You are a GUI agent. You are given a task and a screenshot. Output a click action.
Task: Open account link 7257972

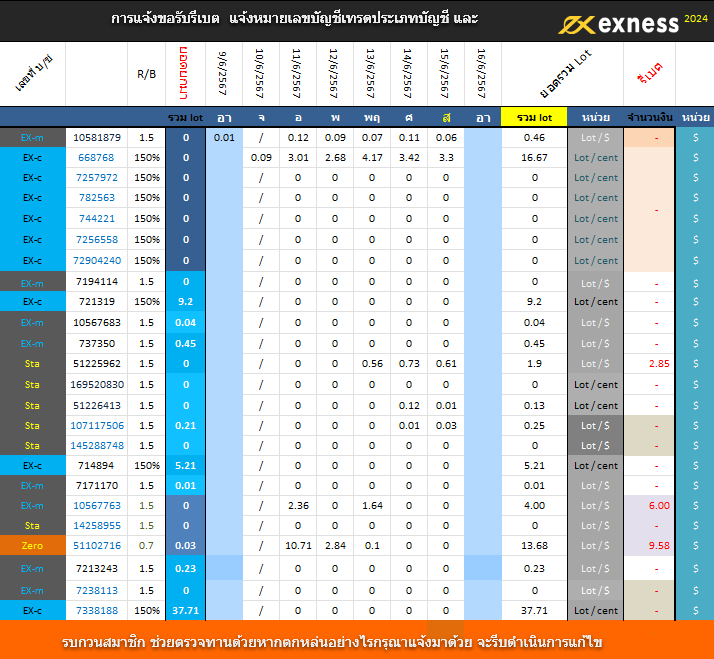point(96,178)
